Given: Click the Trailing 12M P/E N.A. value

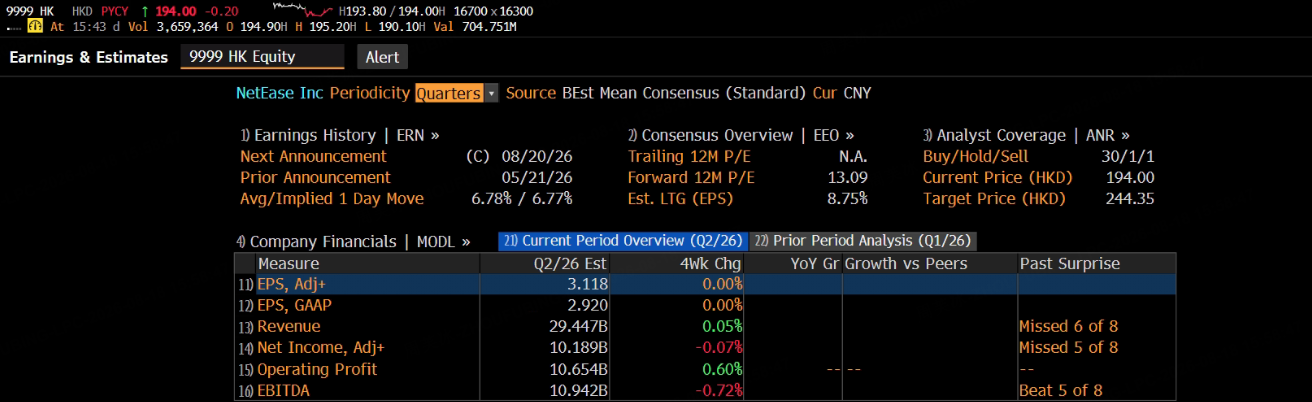Looking at the screenshot, I should click(x=853, y=156).
